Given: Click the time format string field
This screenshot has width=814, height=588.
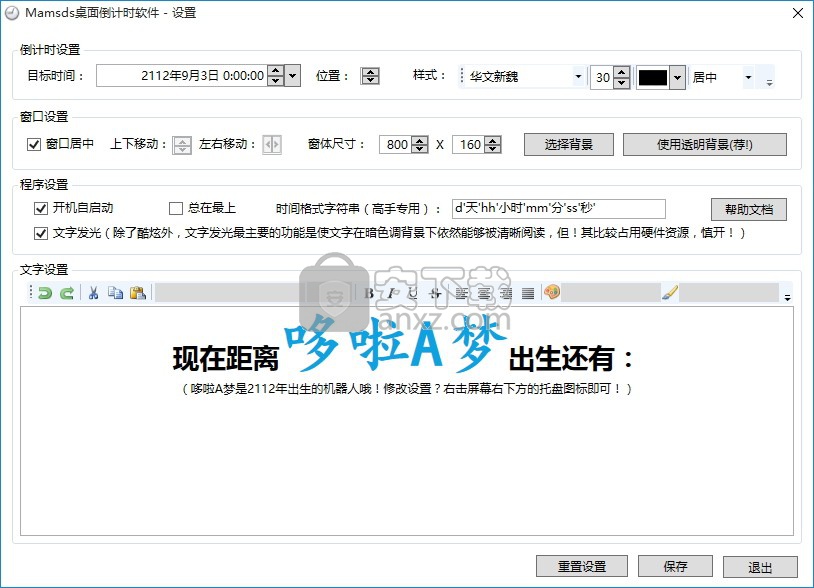Looking at the screenshot, I should (559, 209).
